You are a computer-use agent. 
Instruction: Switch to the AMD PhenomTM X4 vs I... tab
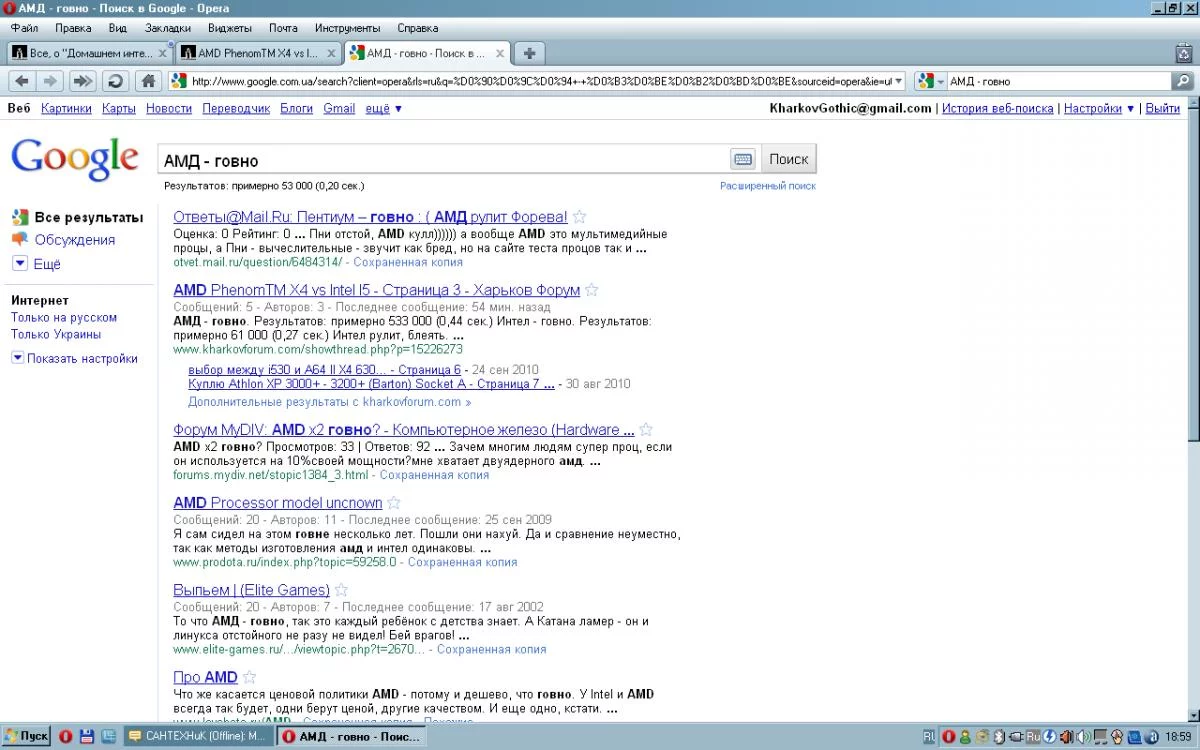click(258, 53)
